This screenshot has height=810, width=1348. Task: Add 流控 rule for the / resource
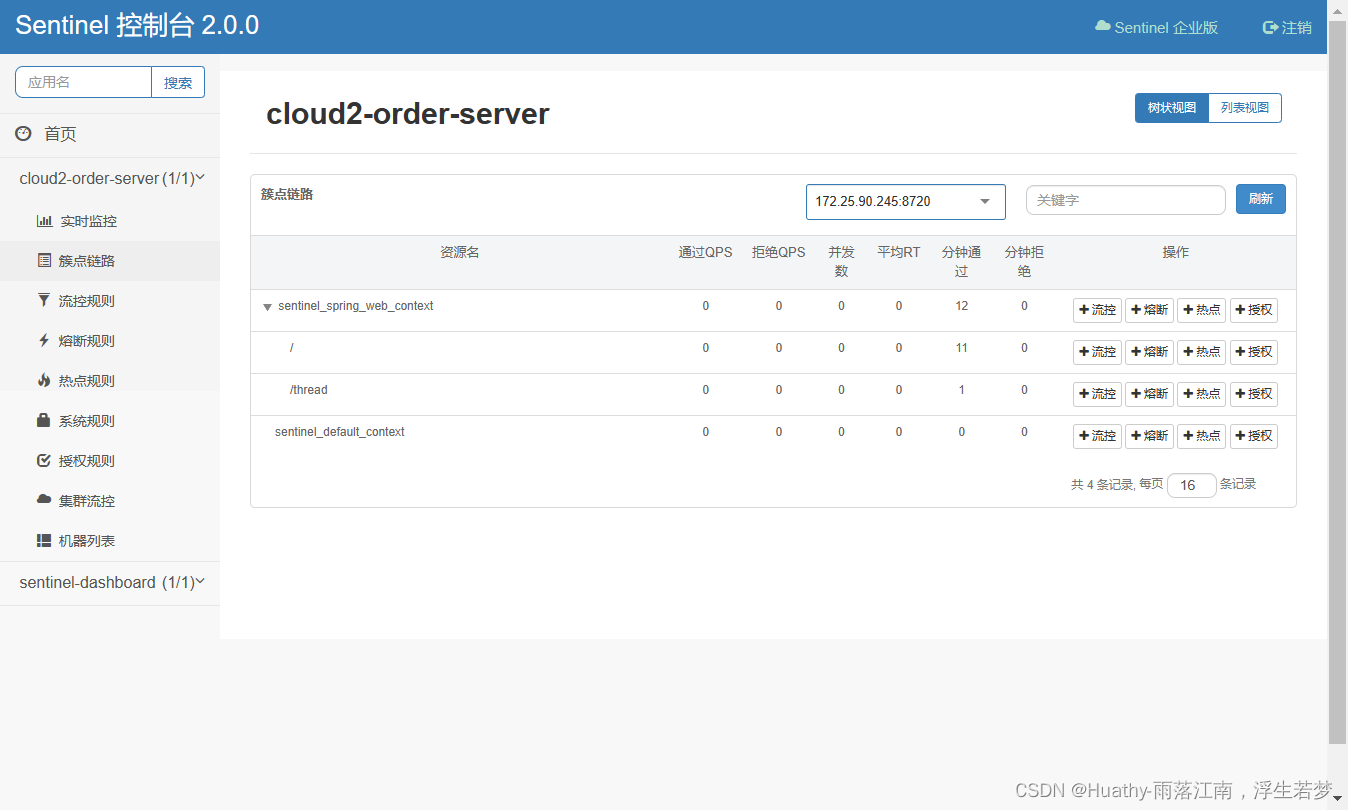click(x=1097, y=352)
